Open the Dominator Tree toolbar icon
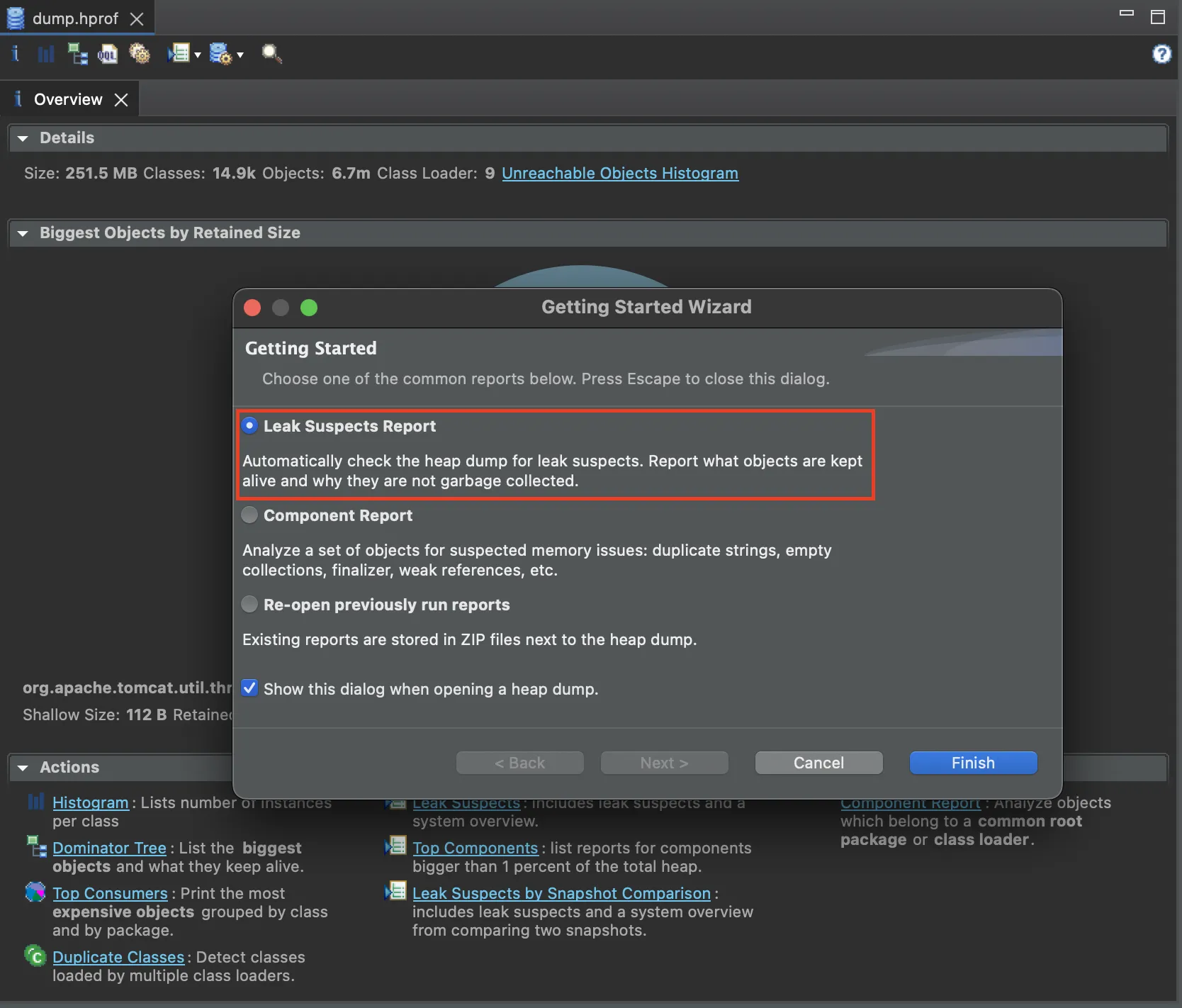 click(77, 55)
